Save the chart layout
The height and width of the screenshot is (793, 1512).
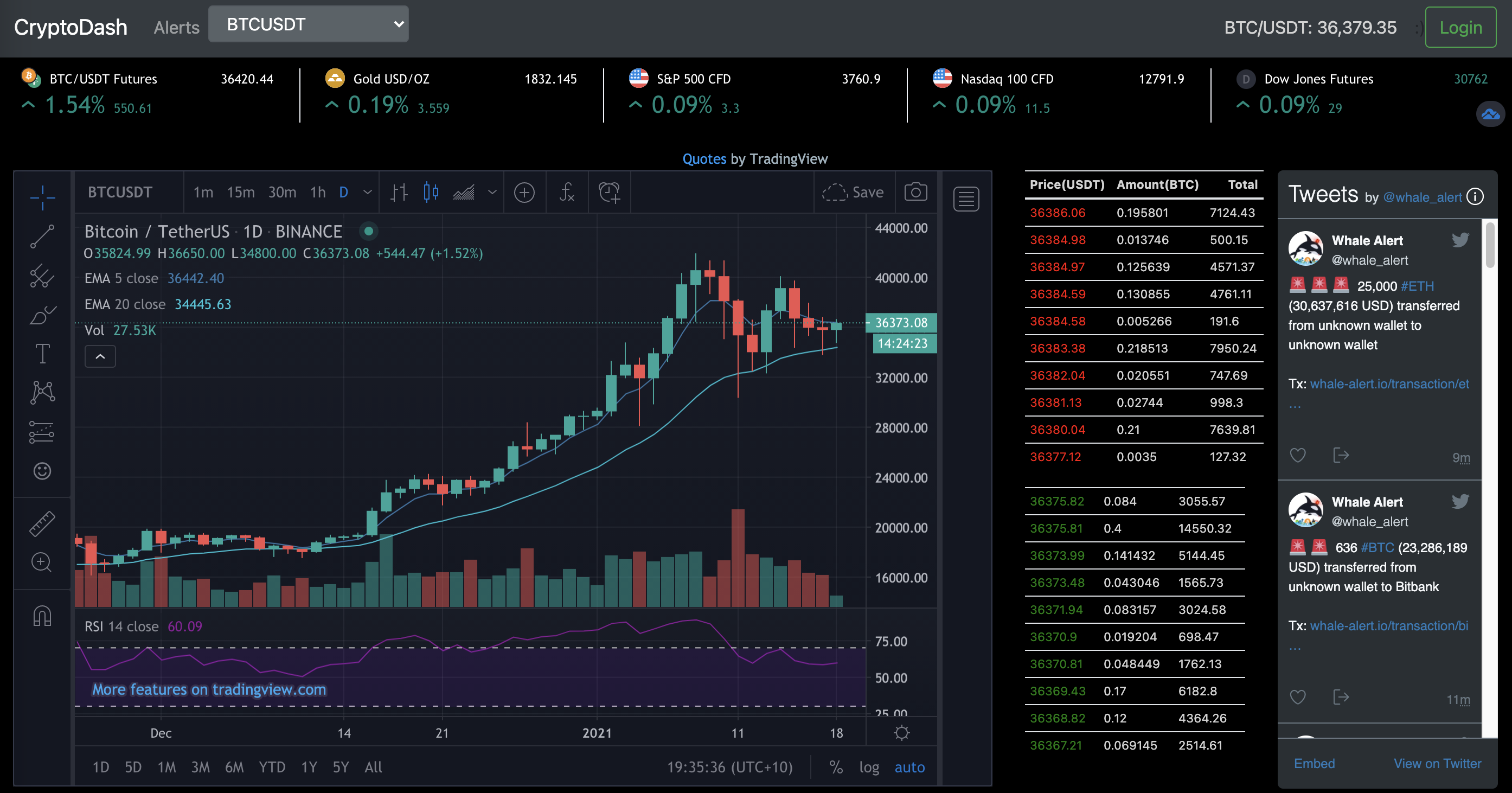tap(853, 192)
